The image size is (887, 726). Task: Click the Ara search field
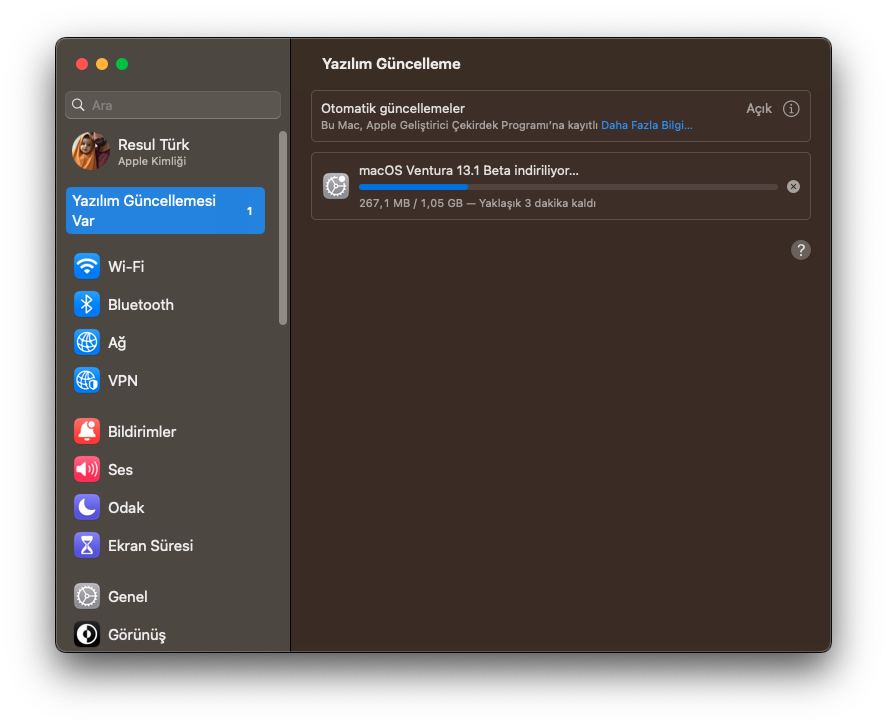click(173, 105)
